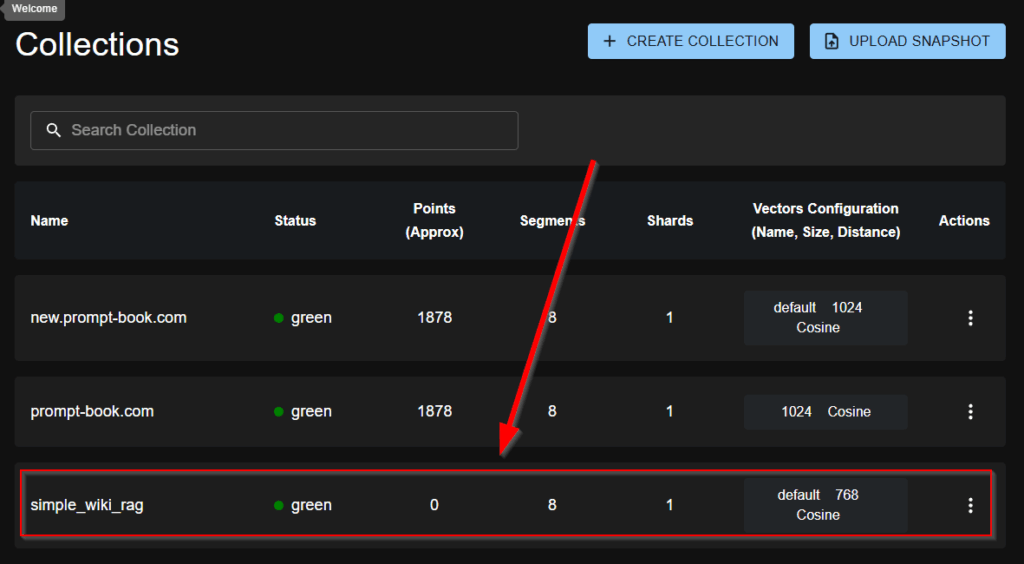Click the plus icon in Create Collection
Image resolution: width=1024 pixels, height=564 pixels.
pos(609,42)
